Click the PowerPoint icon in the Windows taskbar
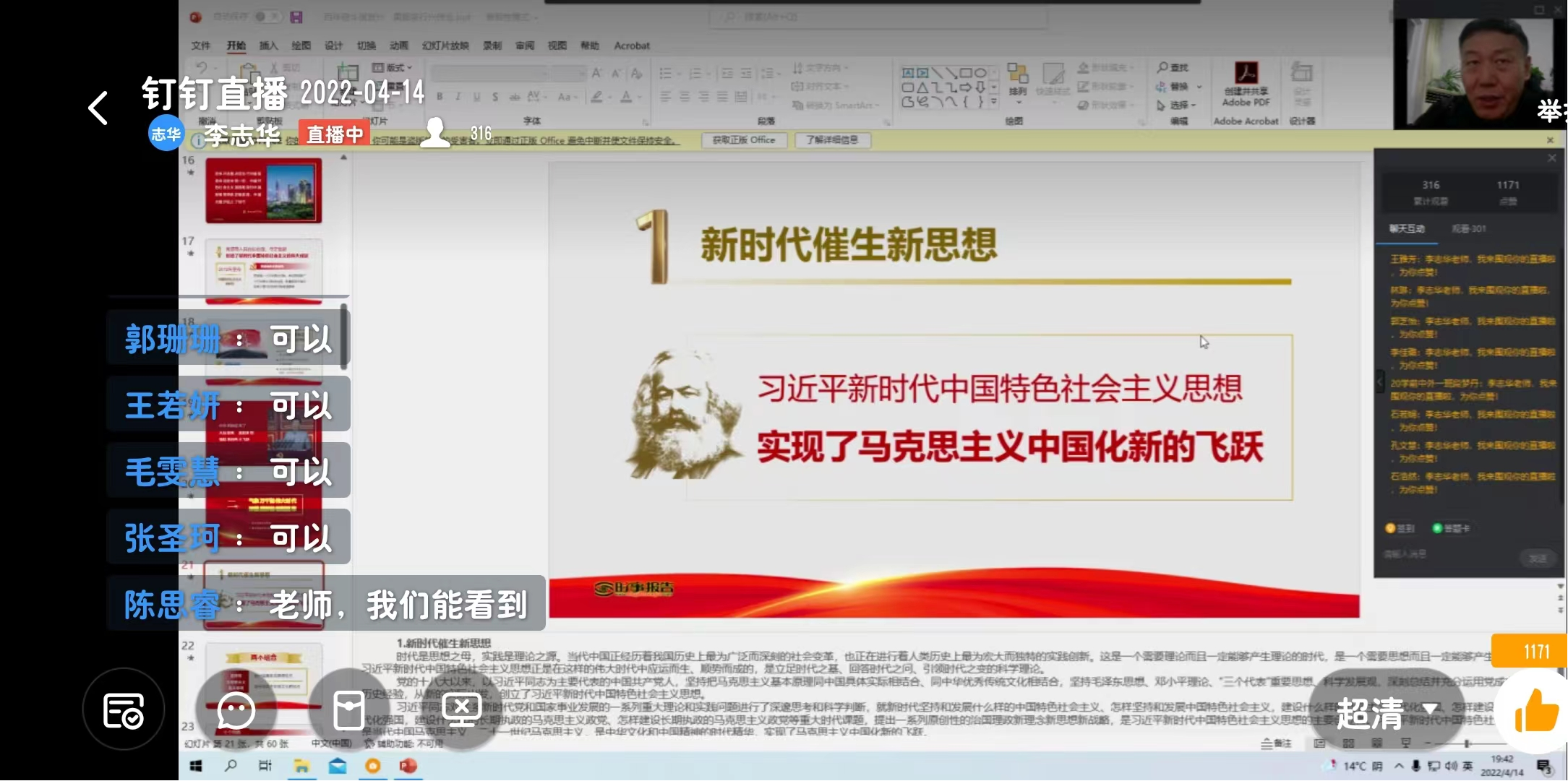Viewport: 1568px width, 781px height. click(408, 766)
